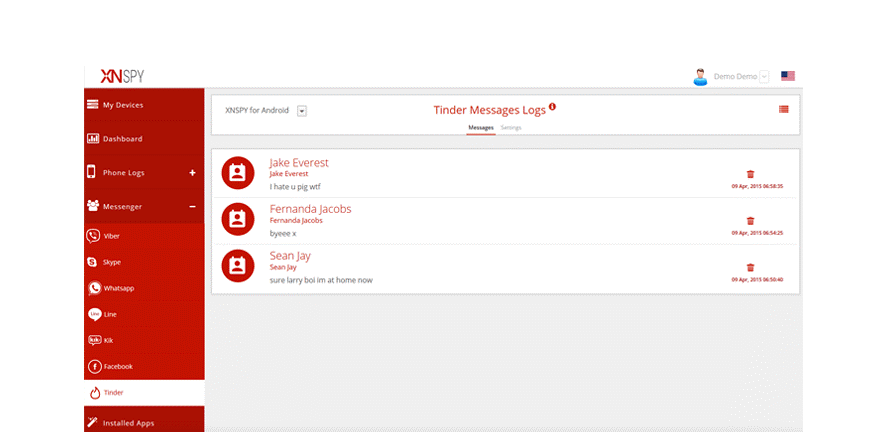
Task: Click the Installed Apps wand icon
Action: point(93,422)
